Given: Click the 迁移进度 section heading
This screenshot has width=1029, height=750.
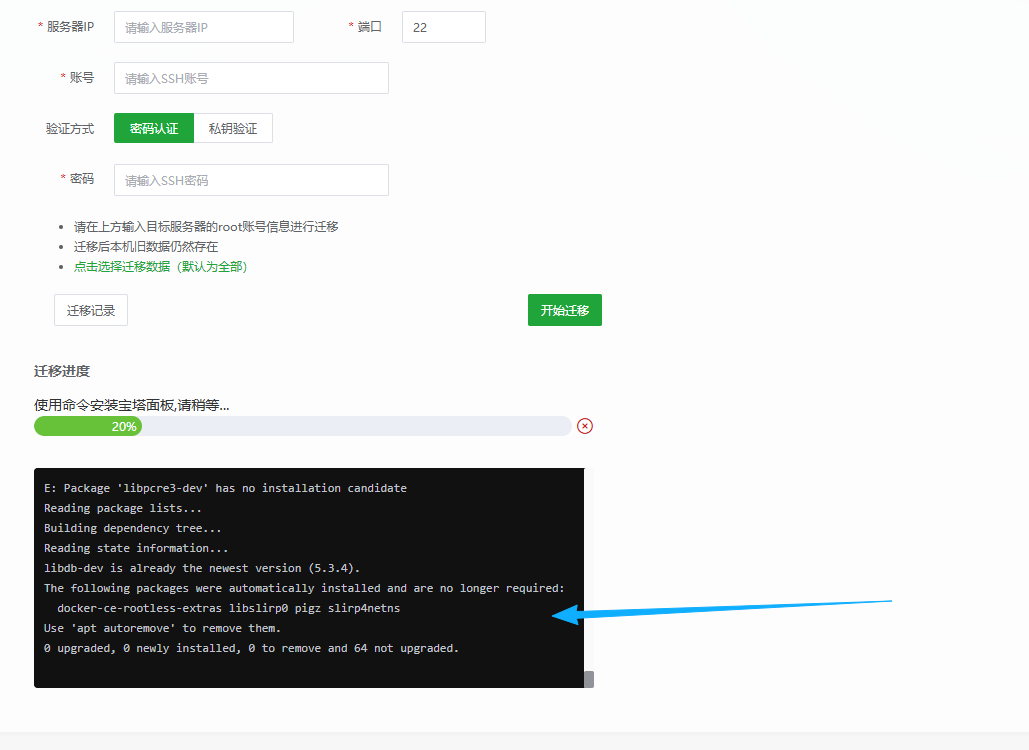Looking at the screenshot, I should click(62, 371).
